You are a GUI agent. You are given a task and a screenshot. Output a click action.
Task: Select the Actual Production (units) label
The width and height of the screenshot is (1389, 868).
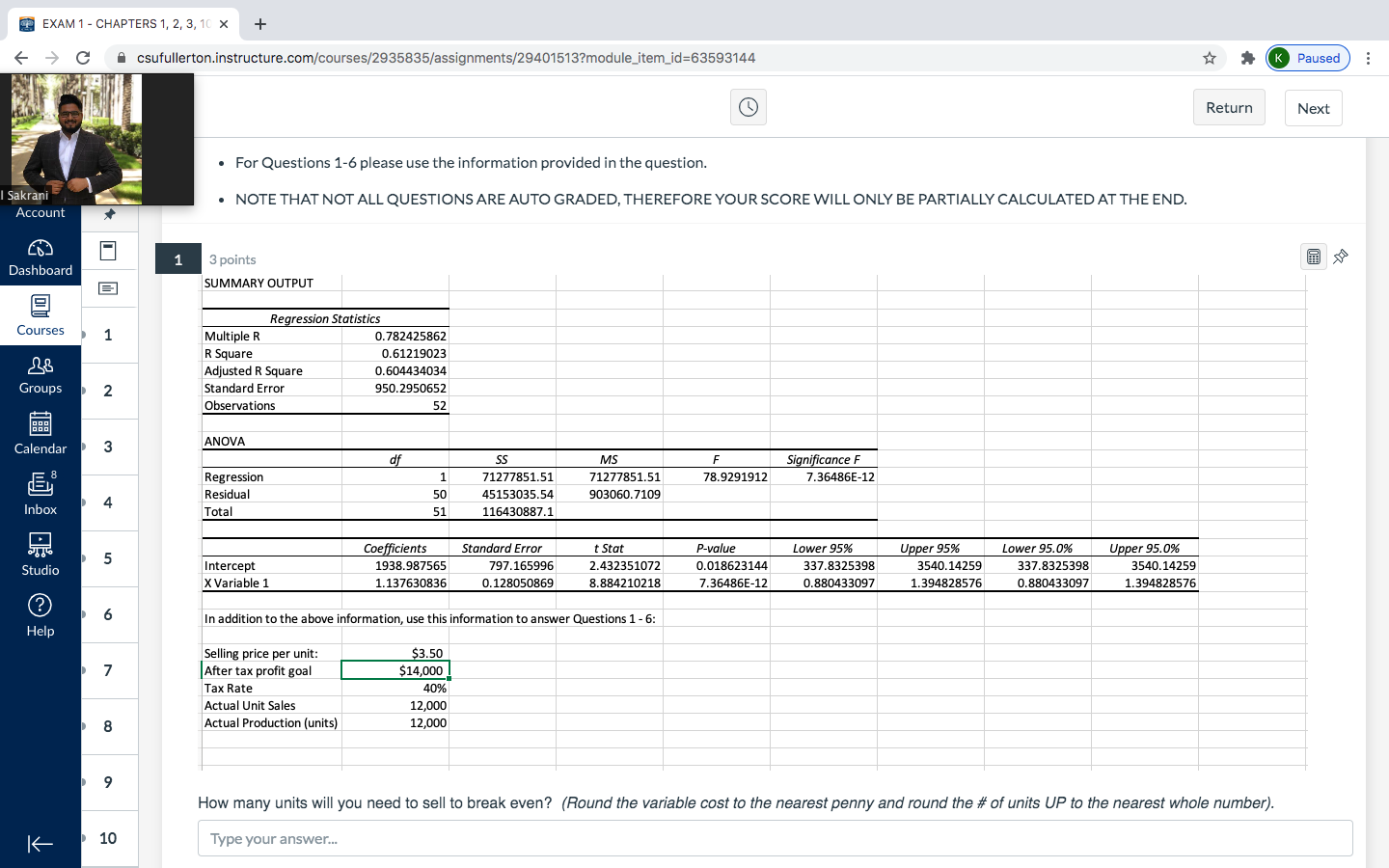[271, 722]
